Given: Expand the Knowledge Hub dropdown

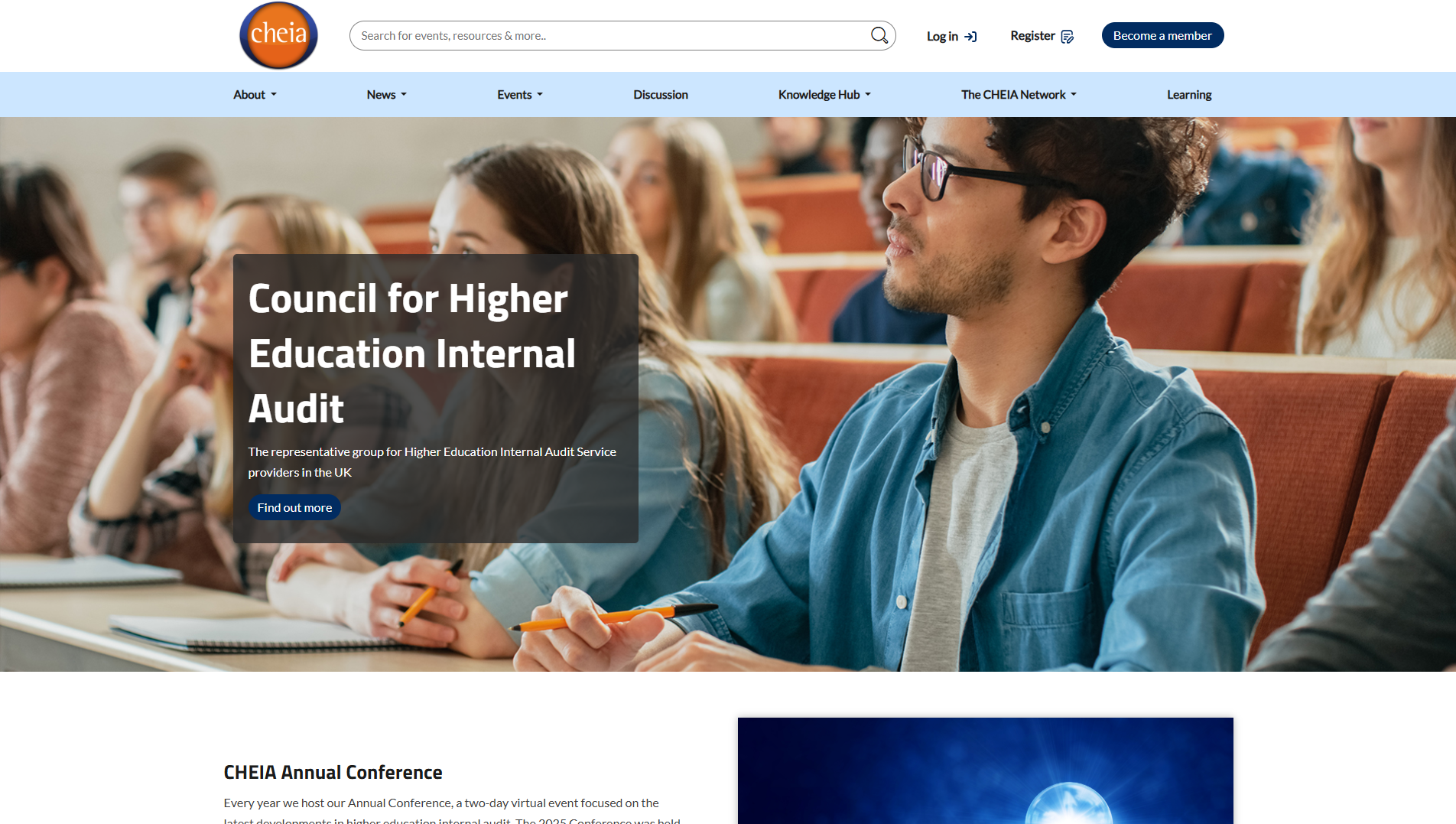Looking at the screenshot, I should click(x=824, y=95).
